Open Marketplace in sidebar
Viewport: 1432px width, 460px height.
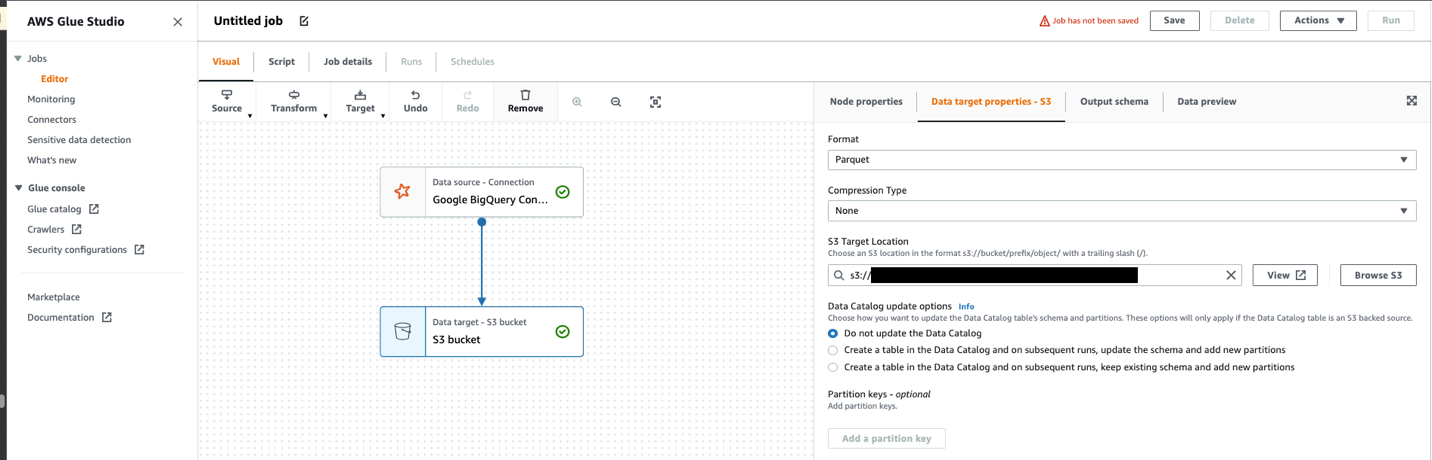(54, 297)
